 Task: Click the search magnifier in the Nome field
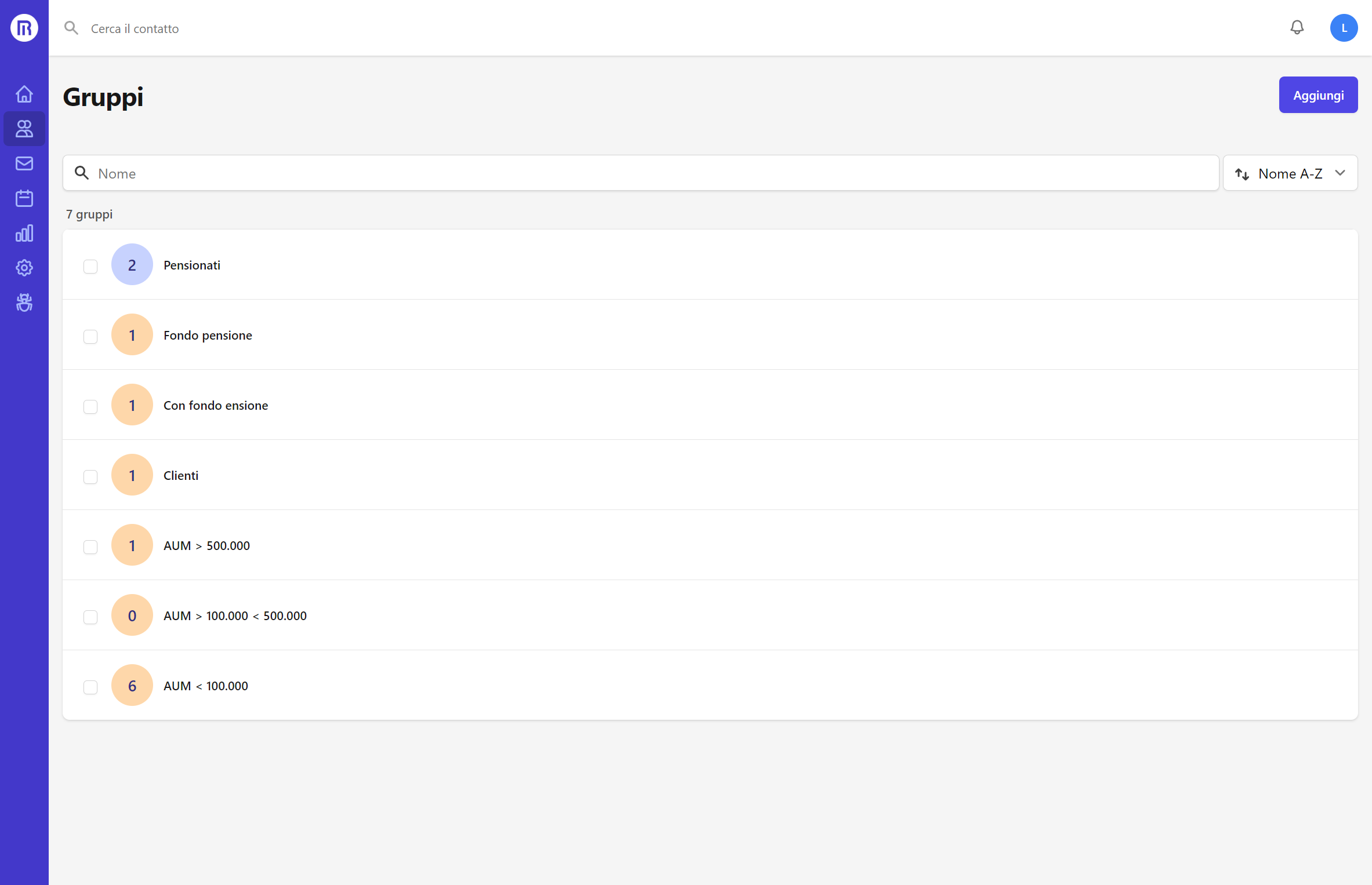(81, 173)
